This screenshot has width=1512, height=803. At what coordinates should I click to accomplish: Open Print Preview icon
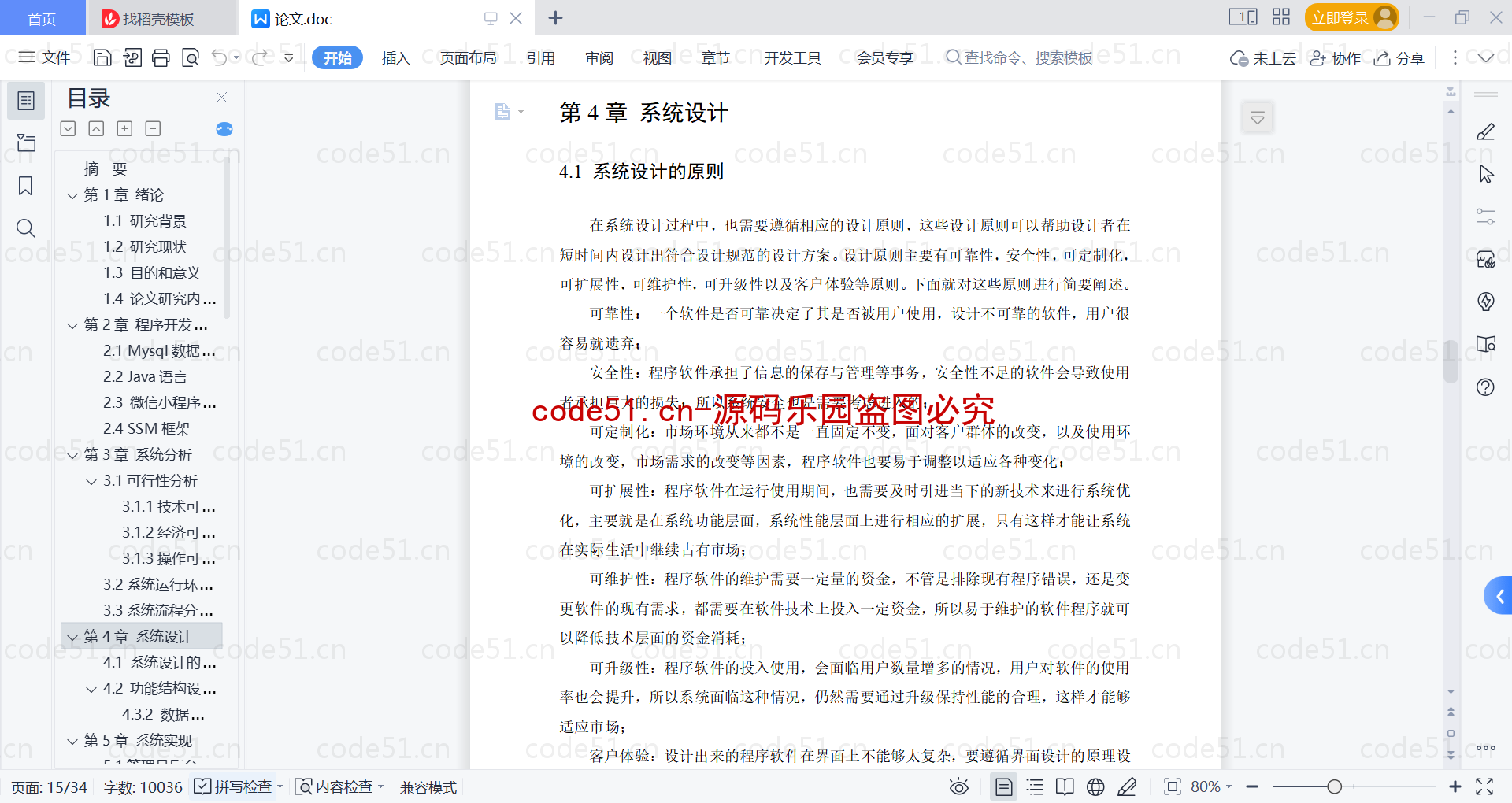tap(191, 57)
